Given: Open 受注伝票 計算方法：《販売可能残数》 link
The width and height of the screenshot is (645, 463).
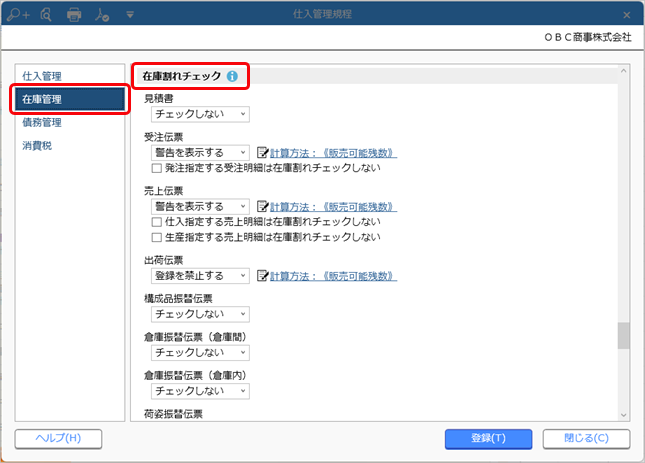Looking at the screenshot, I should tap(333, 153).
